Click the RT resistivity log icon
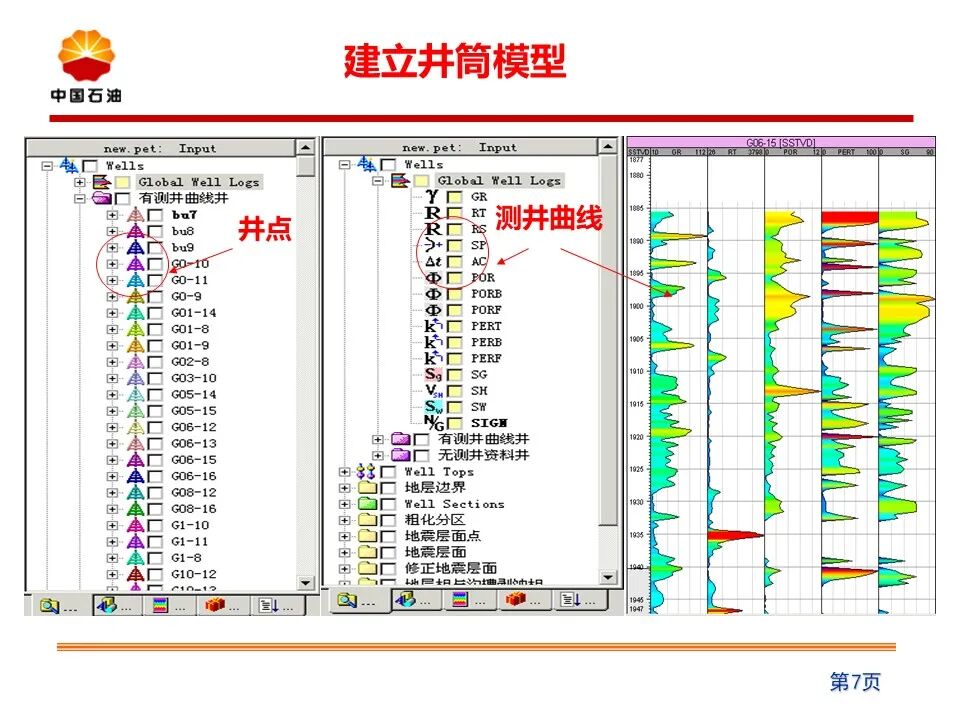 (433, 212)
